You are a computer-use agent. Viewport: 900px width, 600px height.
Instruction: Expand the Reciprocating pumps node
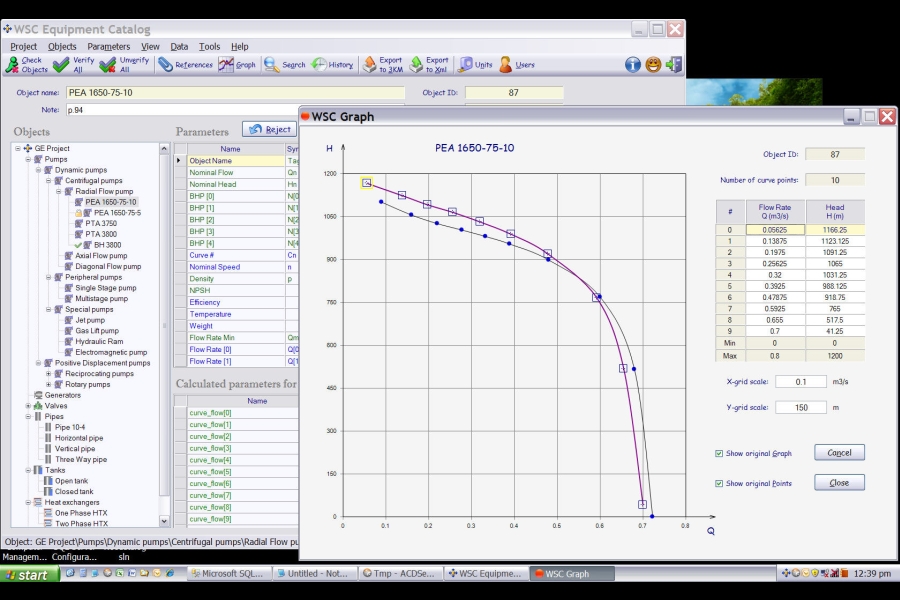(49, 374)
